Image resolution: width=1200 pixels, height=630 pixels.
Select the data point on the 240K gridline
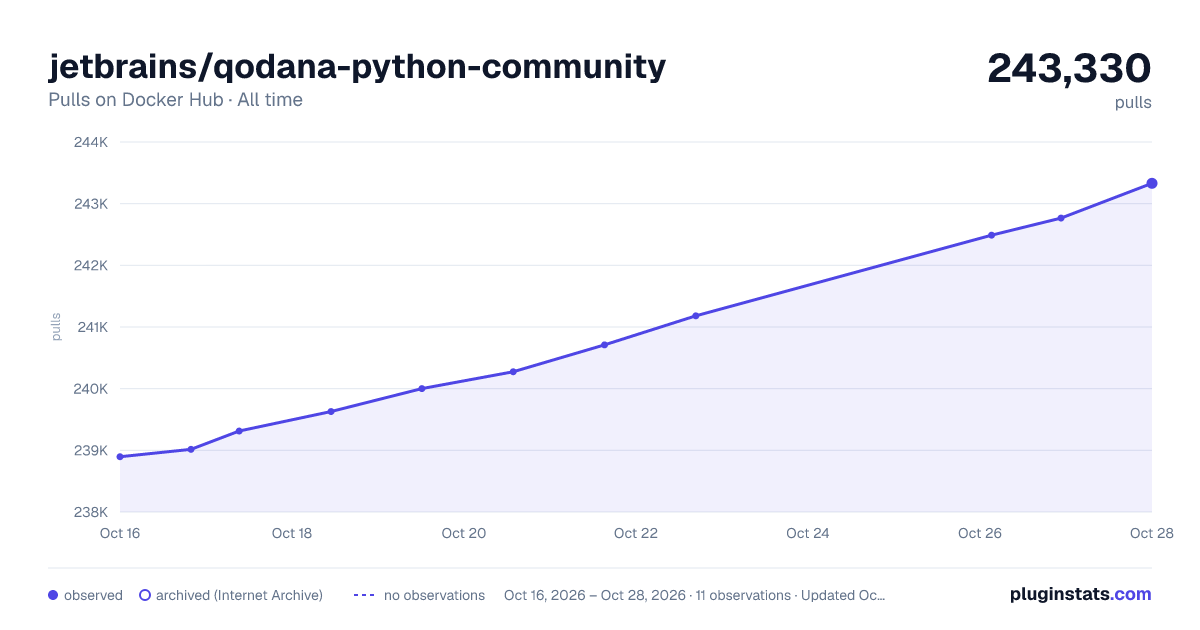click(x=422, y=388)
